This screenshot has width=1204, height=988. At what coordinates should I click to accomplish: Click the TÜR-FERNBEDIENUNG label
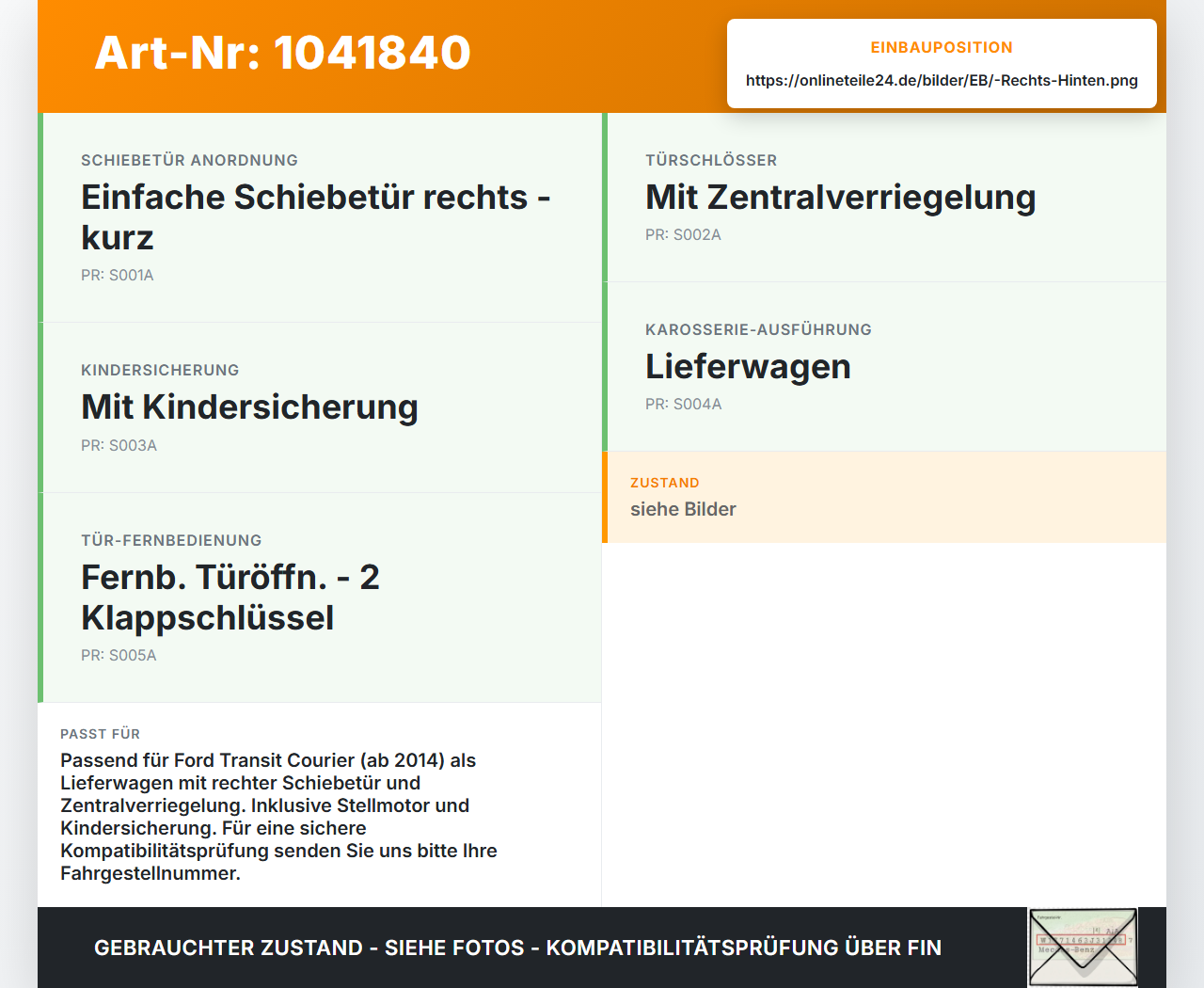(x=171, y=540)
